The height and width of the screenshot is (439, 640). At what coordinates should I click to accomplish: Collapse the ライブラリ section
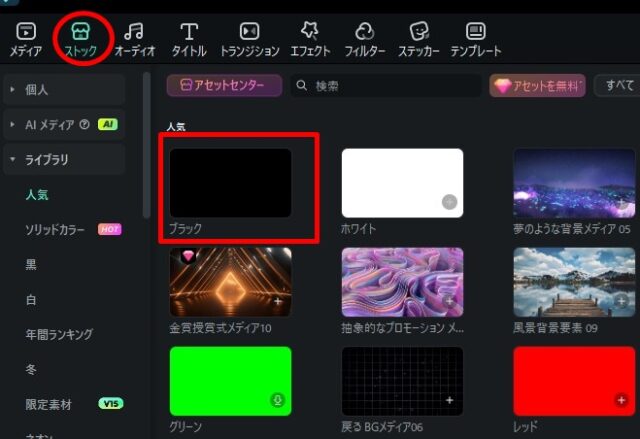(x=12, y=159)
